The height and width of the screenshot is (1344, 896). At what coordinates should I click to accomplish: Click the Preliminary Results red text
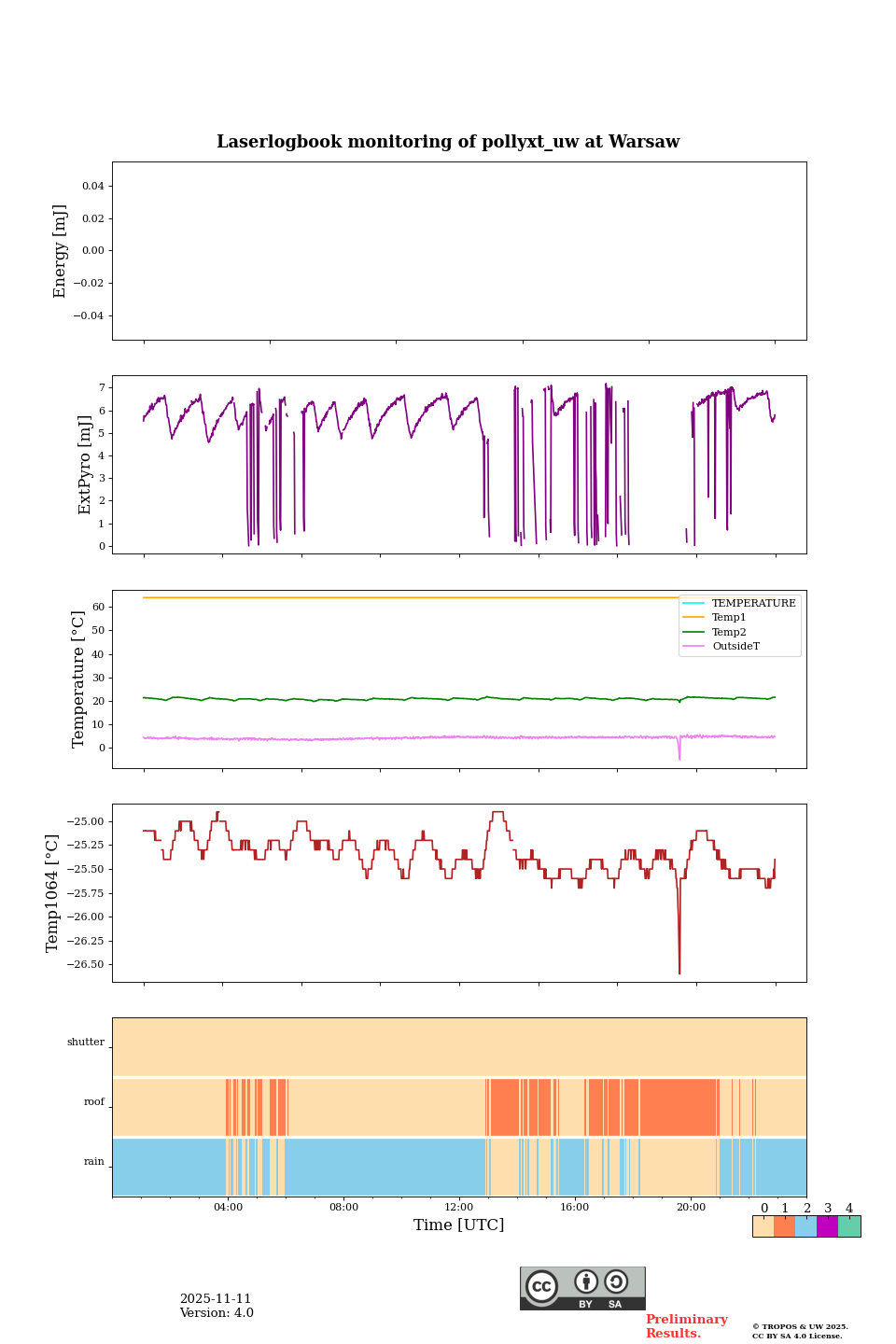(x=686, y=1326)
